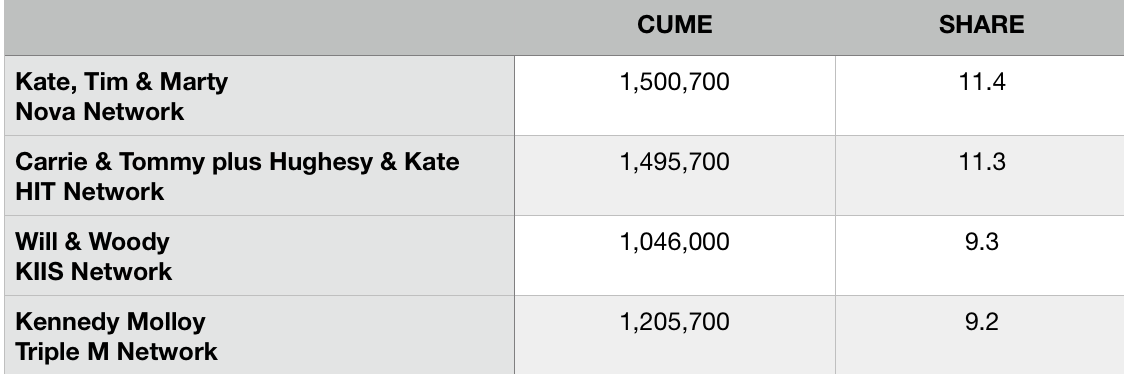Screen dimensions: 1124x374
Task: Select the KIIS Network text
Action: [x=94, y=272]
